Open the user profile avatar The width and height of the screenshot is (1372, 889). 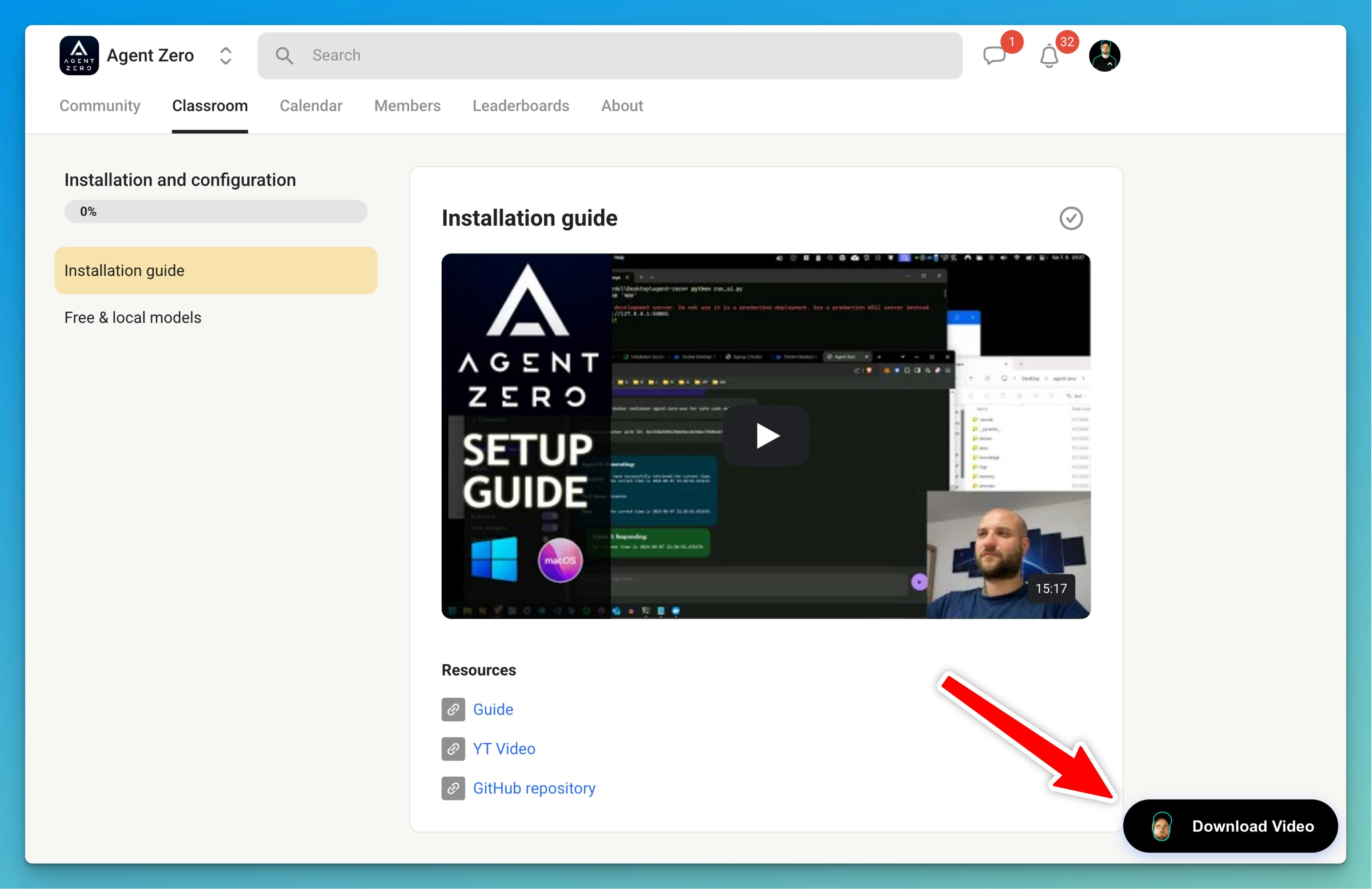click(x=1105, y=55)
